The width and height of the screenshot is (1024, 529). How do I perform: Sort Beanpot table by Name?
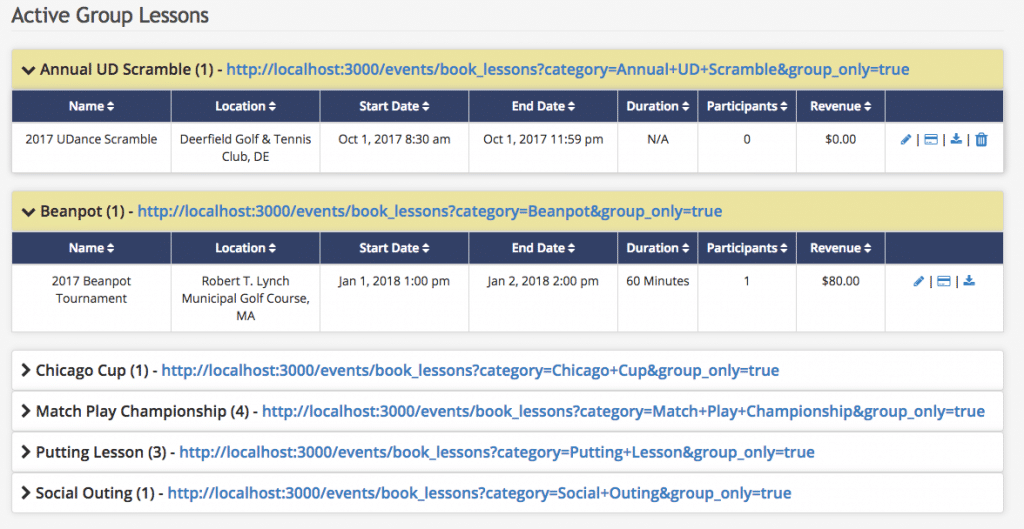(x=91, y=248)
